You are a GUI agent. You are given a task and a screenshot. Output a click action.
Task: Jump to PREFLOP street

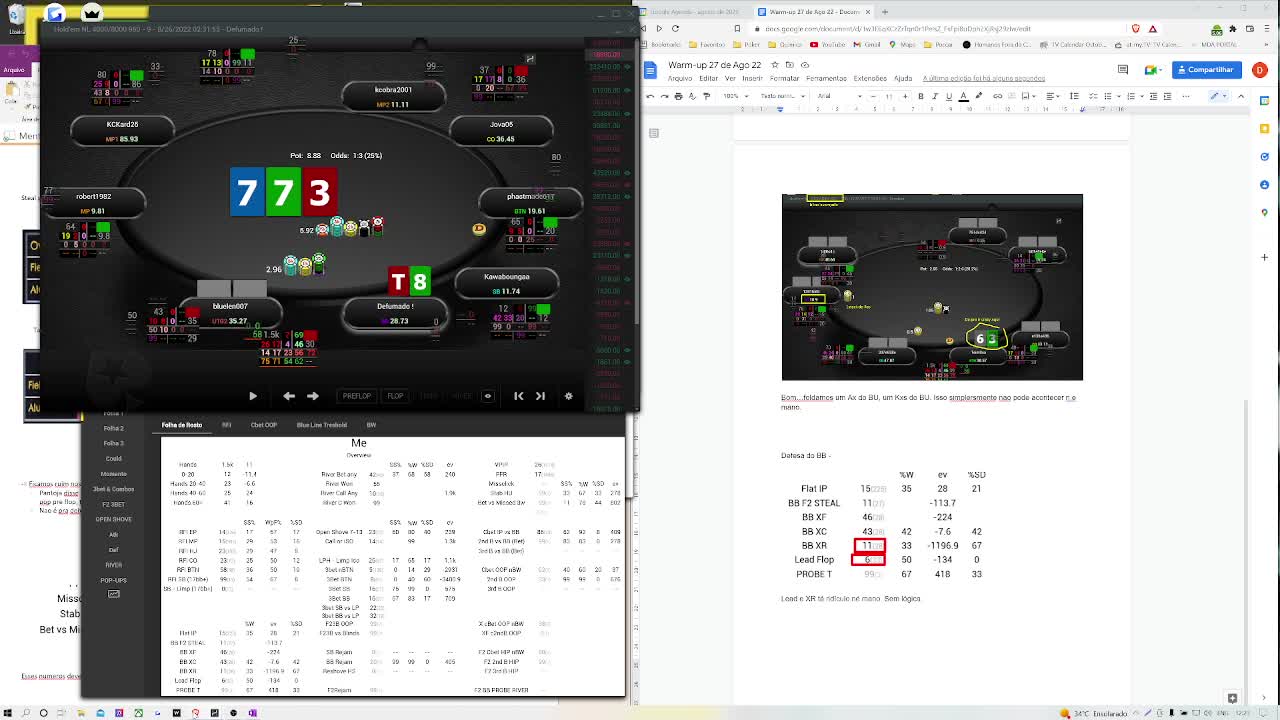(x=357, y=396)
